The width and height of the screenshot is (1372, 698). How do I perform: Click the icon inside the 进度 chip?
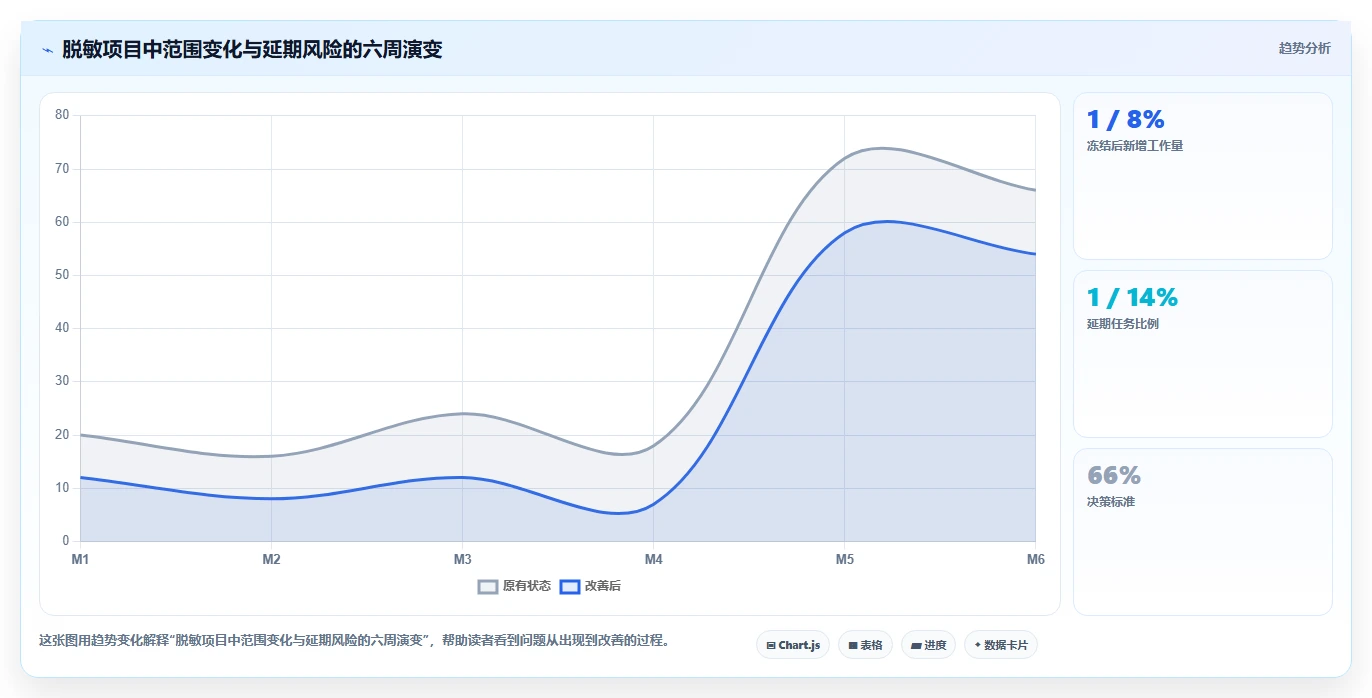[916, 646]
